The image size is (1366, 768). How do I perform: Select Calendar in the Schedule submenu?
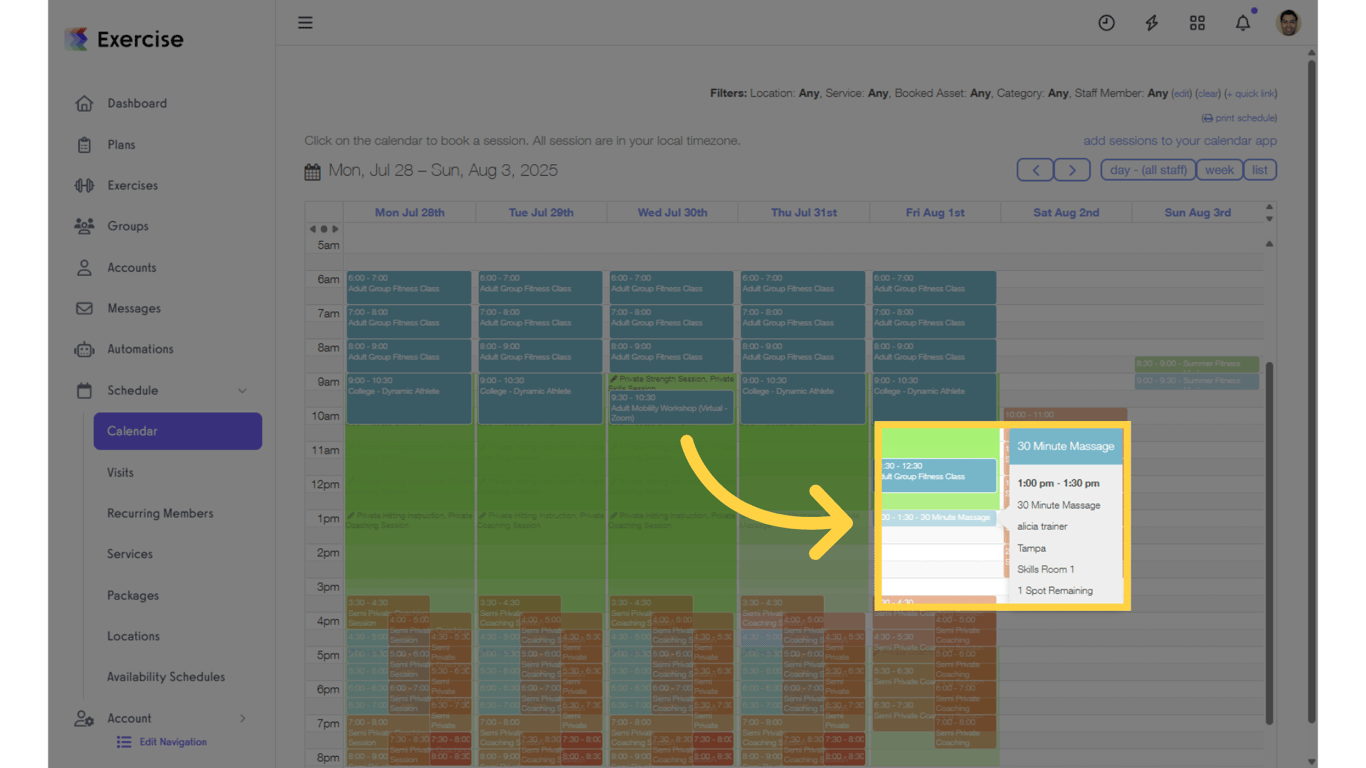(178, 431)
